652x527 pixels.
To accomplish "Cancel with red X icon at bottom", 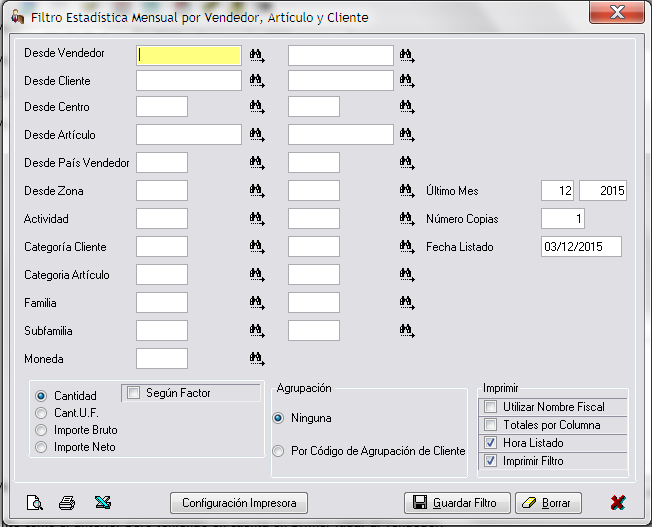I will 618,502.
